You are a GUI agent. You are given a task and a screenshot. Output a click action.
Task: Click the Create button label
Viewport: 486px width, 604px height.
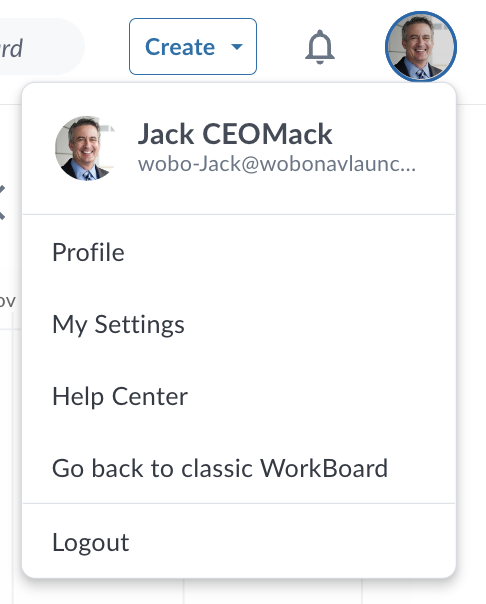(179, 47)
